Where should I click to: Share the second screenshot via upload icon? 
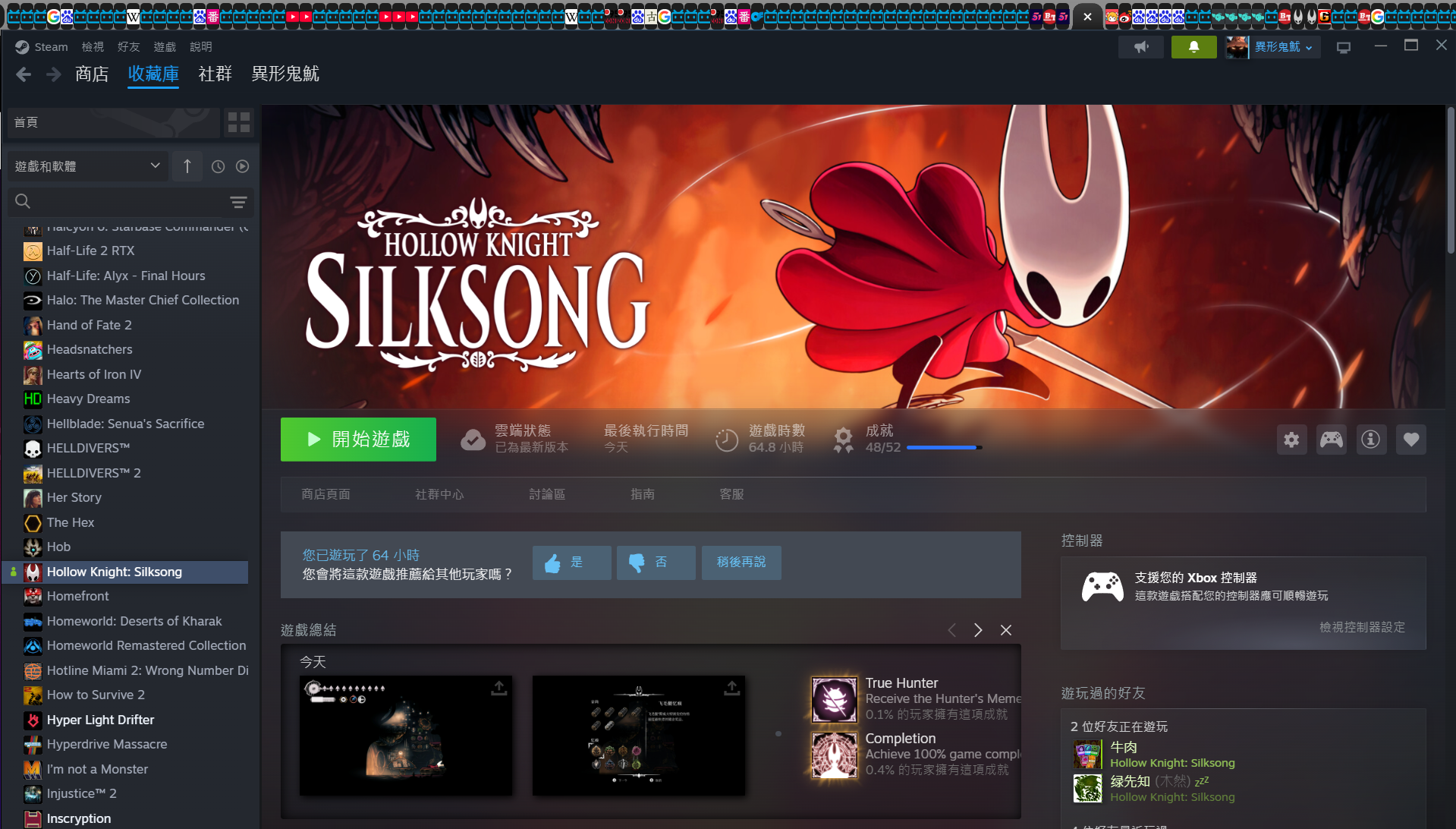point(731,689)
